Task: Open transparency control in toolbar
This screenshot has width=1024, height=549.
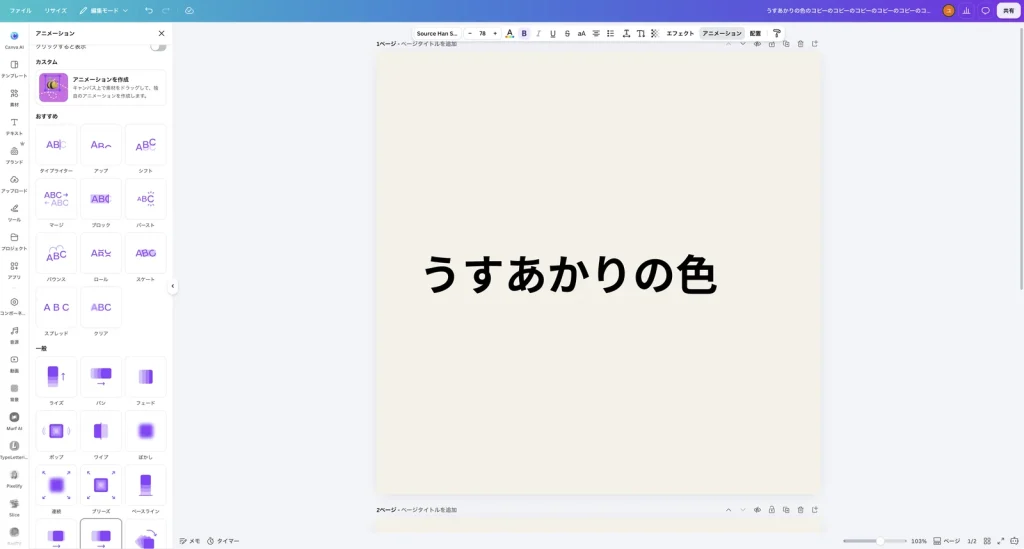Action: pyautogui.click(x=654, y=33)
